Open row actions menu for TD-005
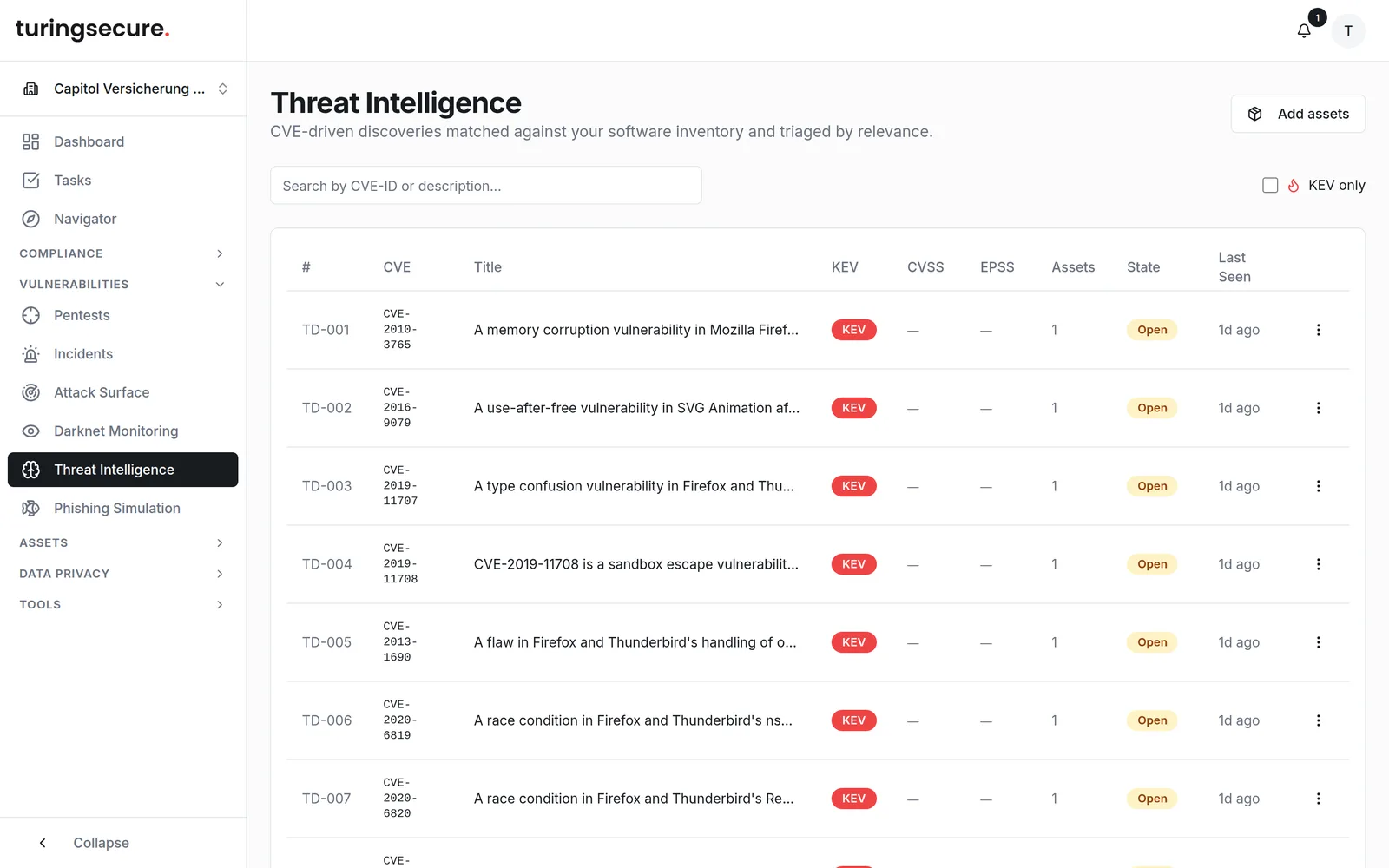Image resolution: width=1389 pixels, height=868 pixels. (1318, 642)
